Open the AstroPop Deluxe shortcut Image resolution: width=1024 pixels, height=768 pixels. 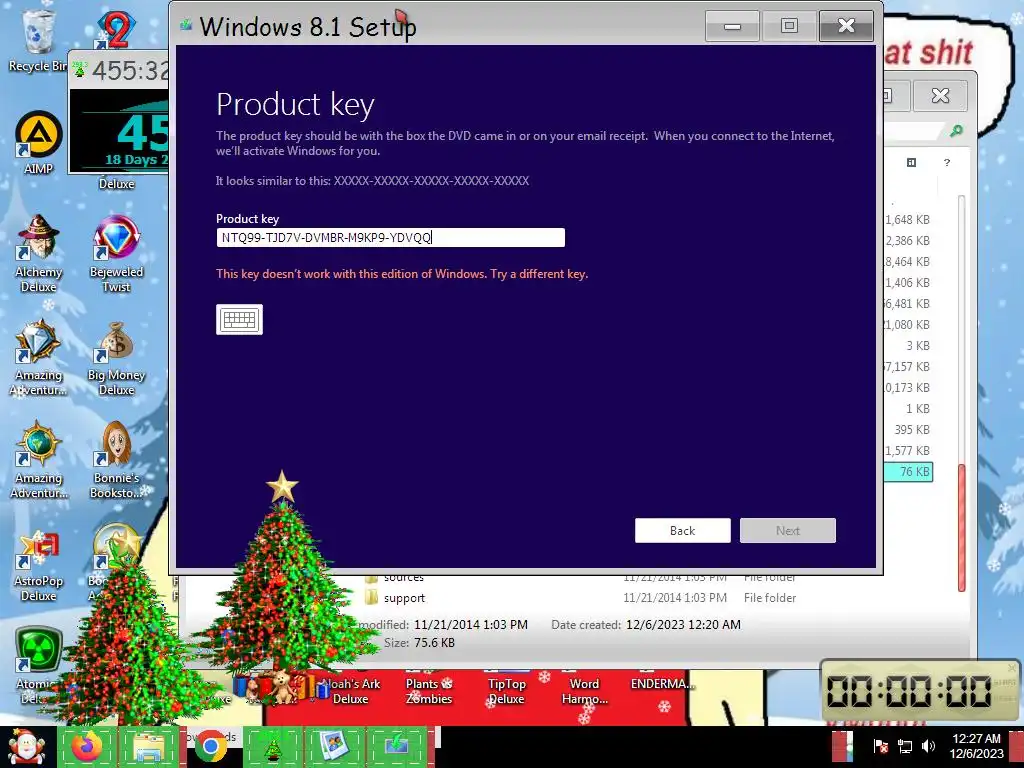click(39, 566)
